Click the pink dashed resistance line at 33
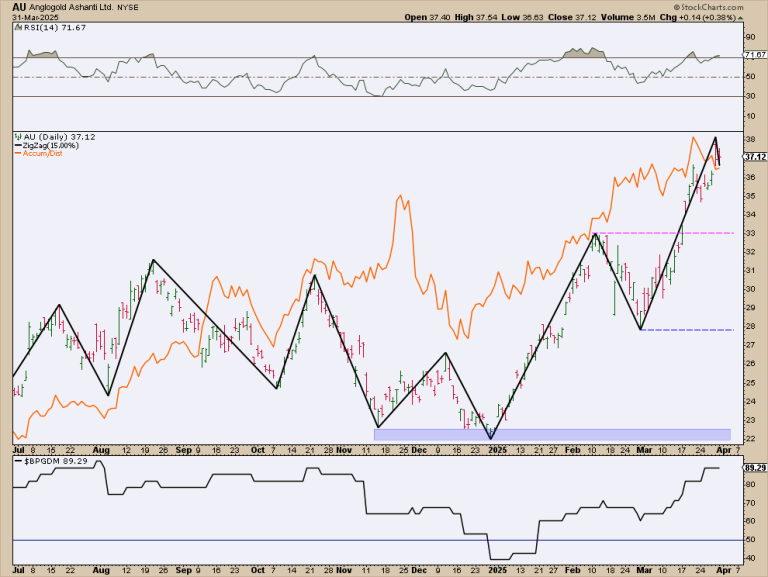This screenshot has height=577, width=768. [x=664, y=233]
